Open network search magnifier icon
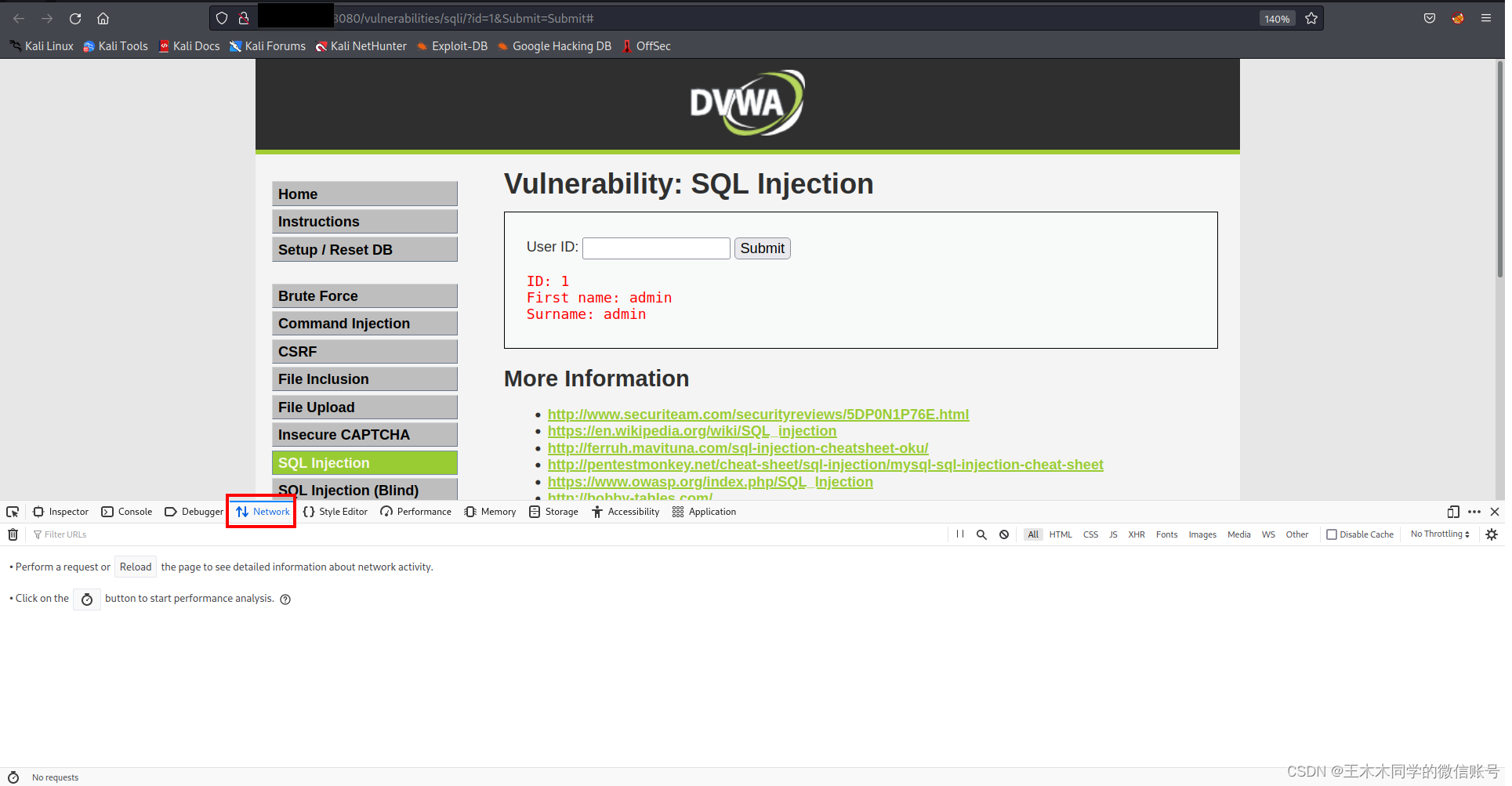1512x786 pixels. pyautogui.click(x=981, y=534)
